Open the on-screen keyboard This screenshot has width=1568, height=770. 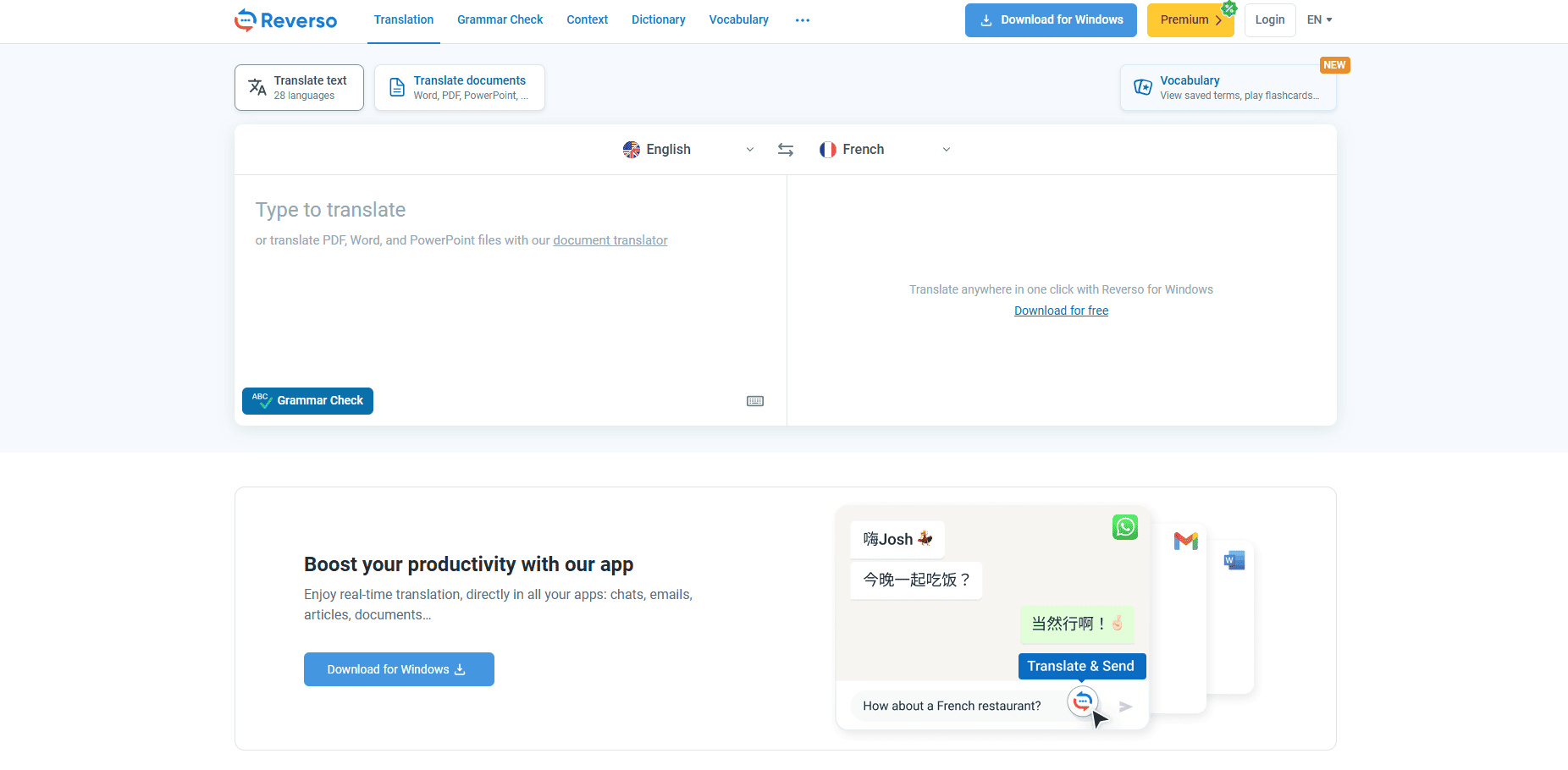pyautogui.click(x=755, y=400)
